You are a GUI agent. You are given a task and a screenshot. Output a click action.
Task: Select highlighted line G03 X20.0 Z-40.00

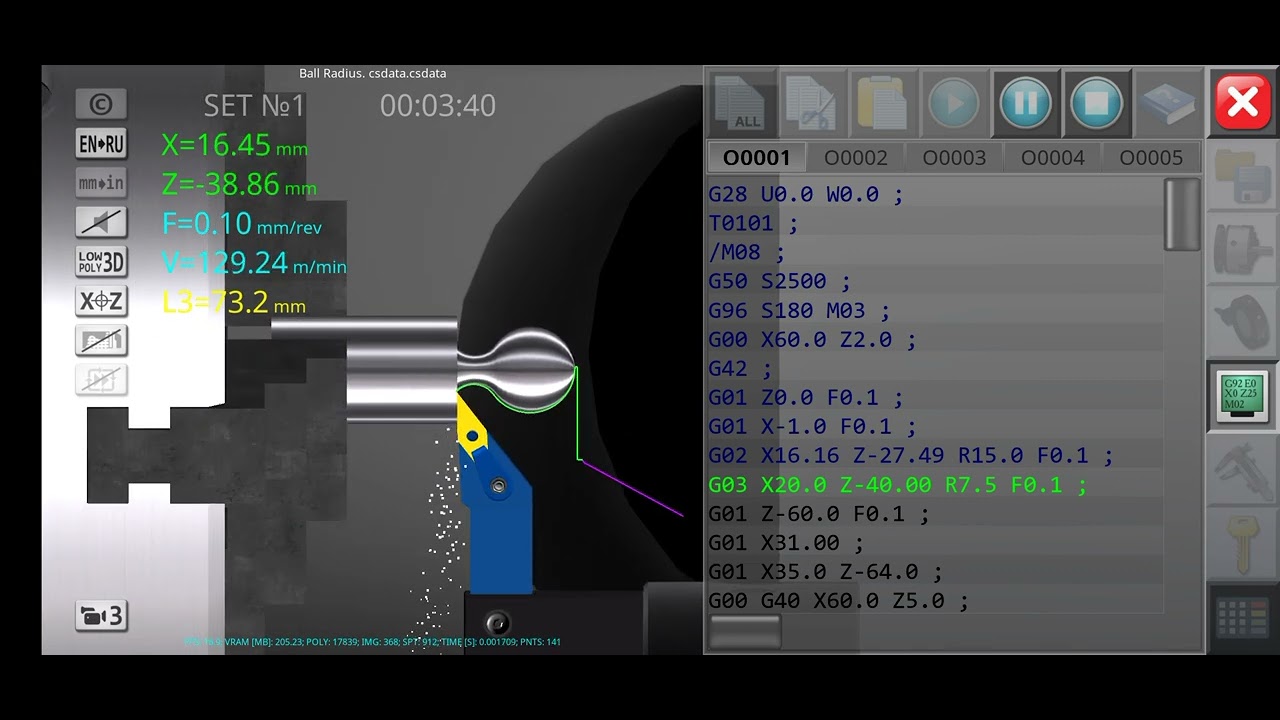[x=898, y=485]
